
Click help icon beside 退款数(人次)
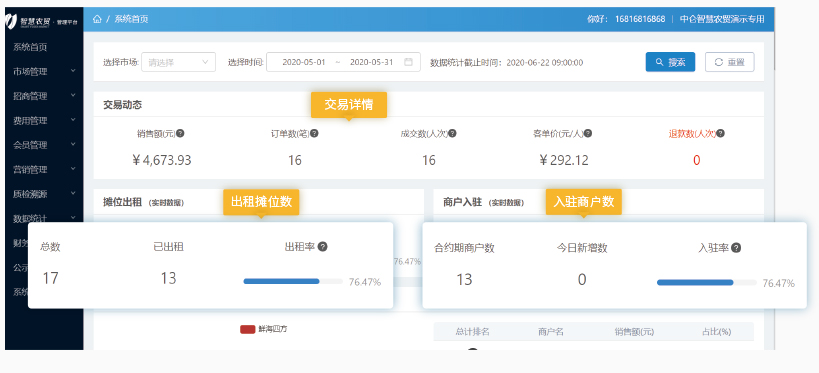click(720, 133)
